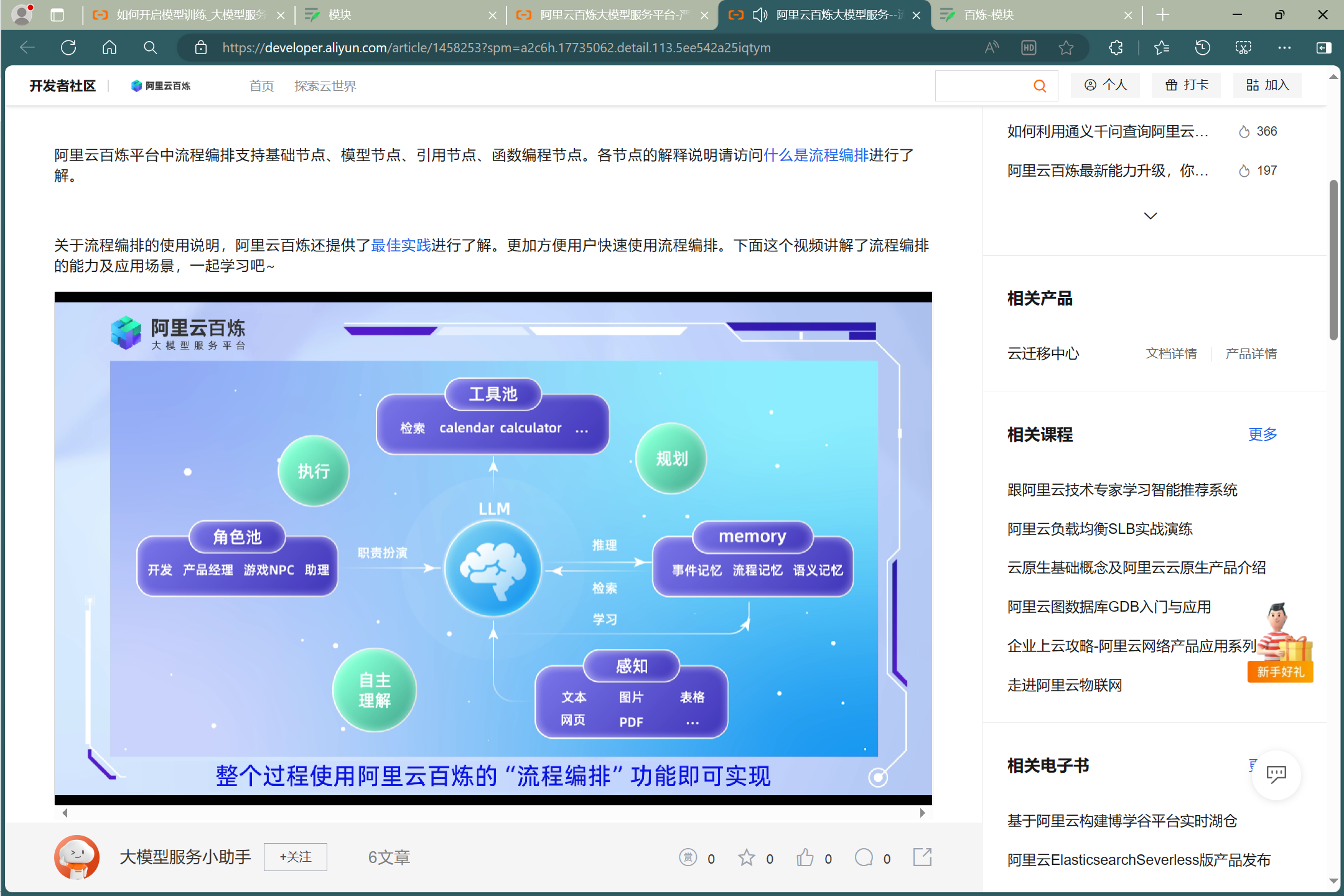Click the author avatar image
1344x896 pixels.
tap(77, 857)
